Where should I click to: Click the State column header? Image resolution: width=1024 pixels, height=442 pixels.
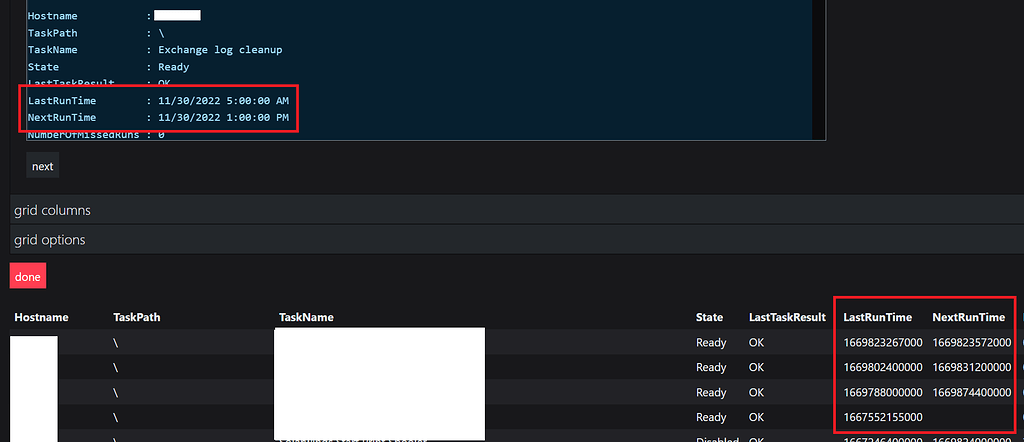[709, 317]
